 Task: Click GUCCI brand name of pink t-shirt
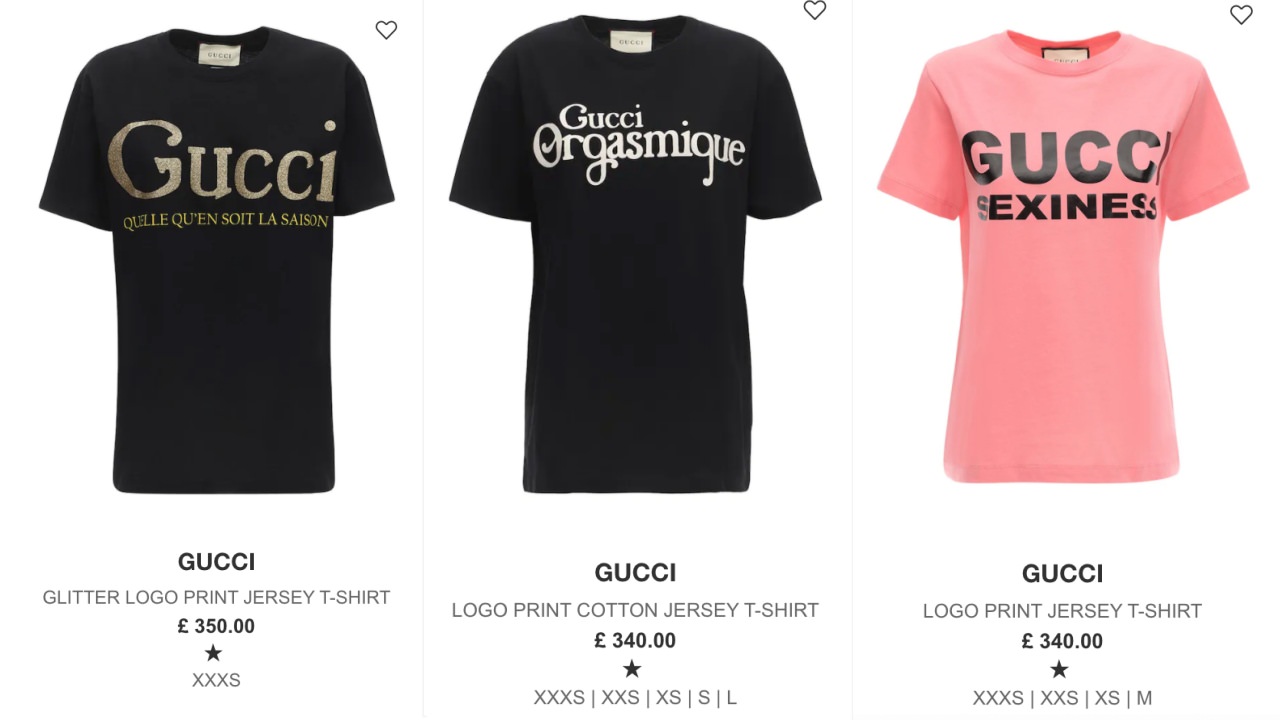click(x=1062, y=574)
